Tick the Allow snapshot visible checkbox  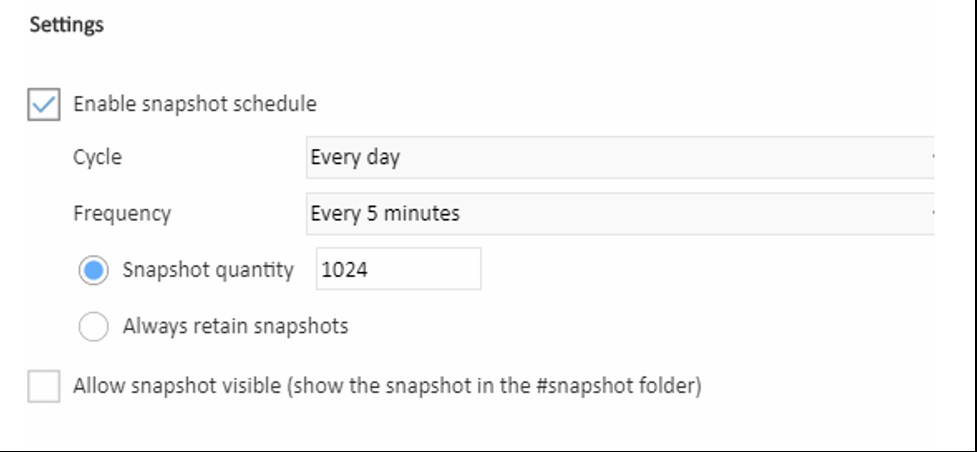tap(44, 386)
